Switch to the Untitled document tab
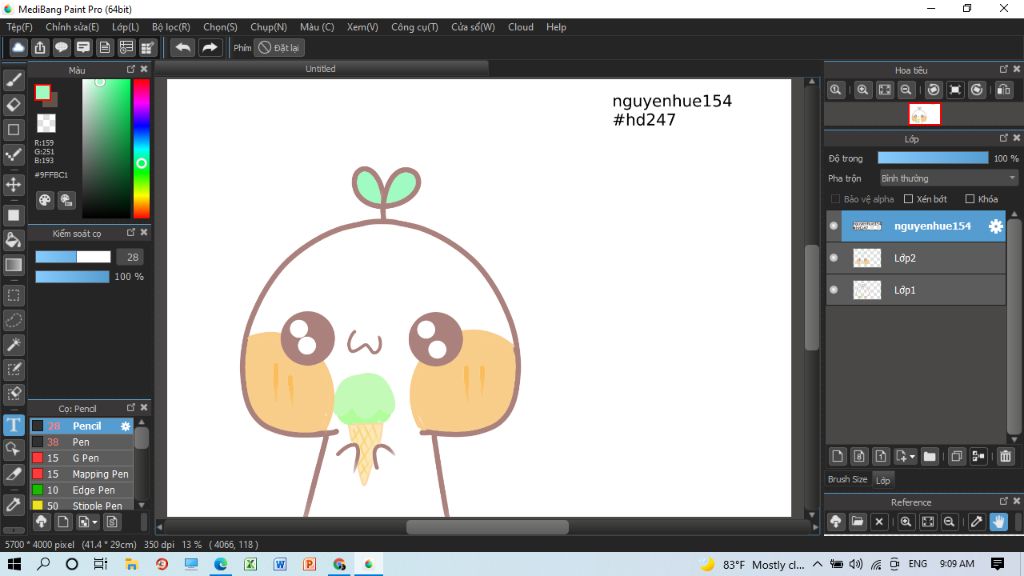Viewport: 1024px width, 576px height. pyautogui.click(x=321, y=69)
